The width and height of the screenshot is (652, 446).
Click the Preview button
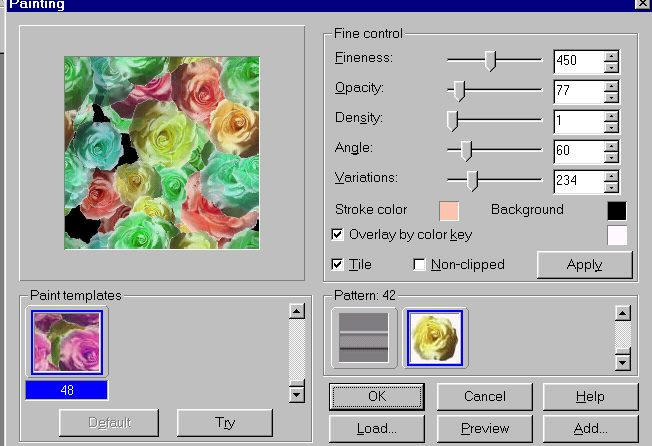484,429
